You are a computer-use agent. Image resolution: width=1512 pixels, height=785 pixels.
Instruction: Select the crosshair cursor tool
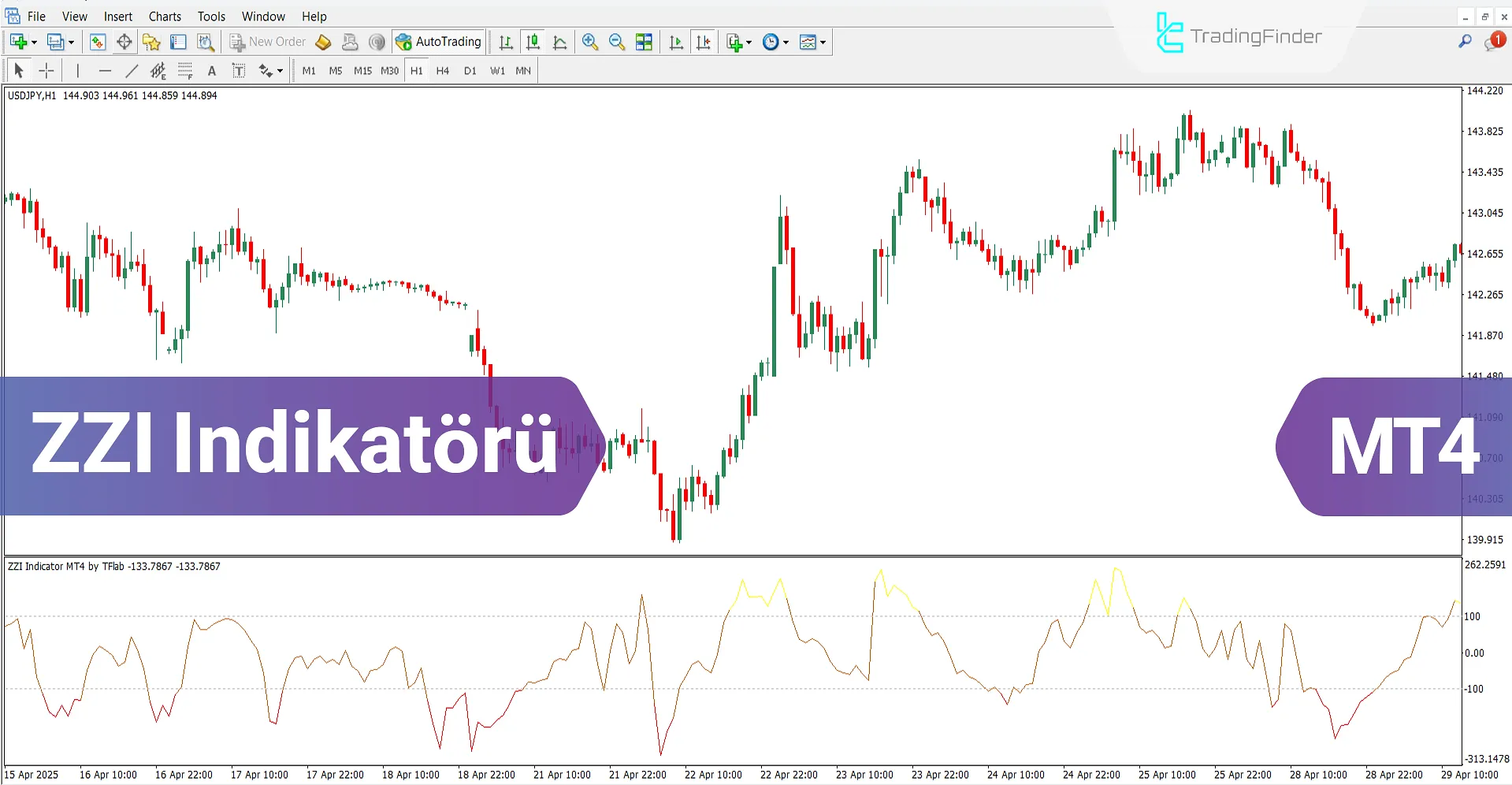click(x=46, y=70)
